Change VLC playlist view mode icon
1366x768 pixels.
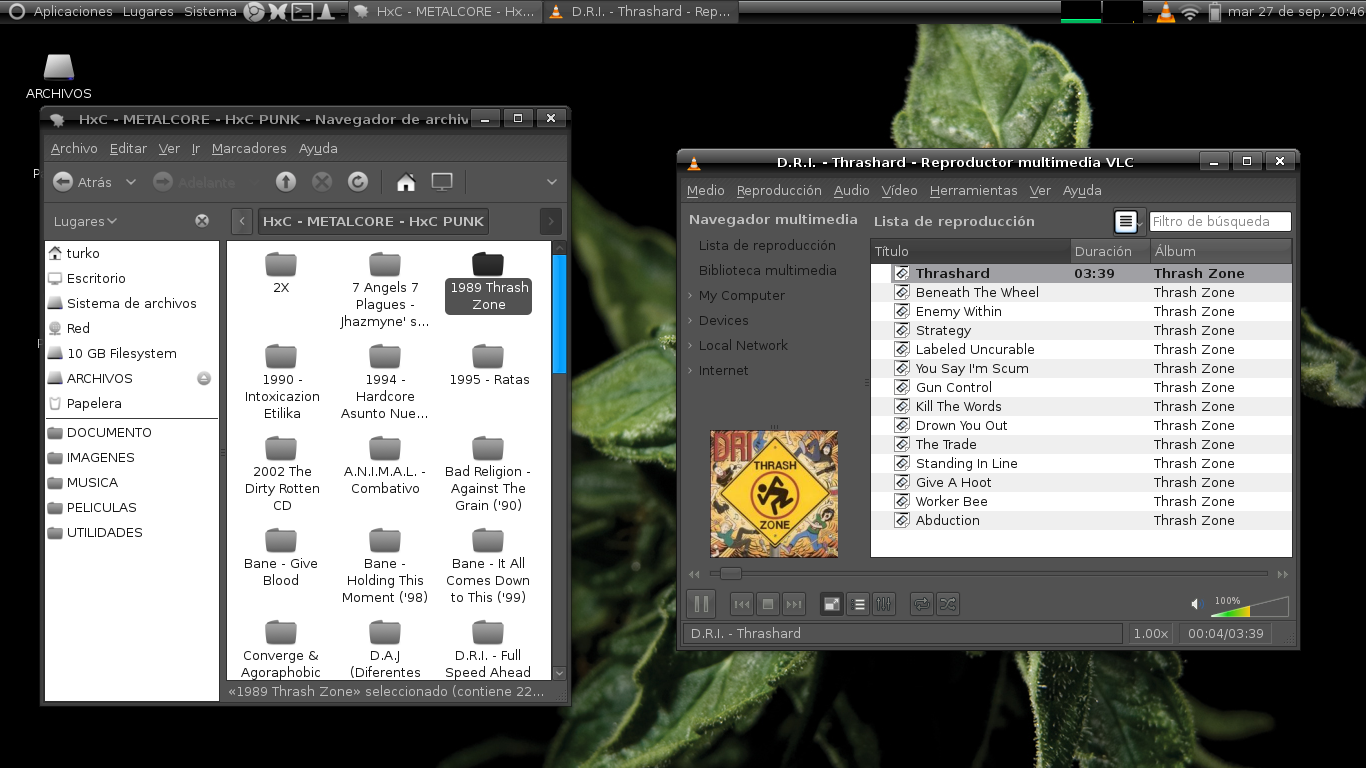[1126, 221]
